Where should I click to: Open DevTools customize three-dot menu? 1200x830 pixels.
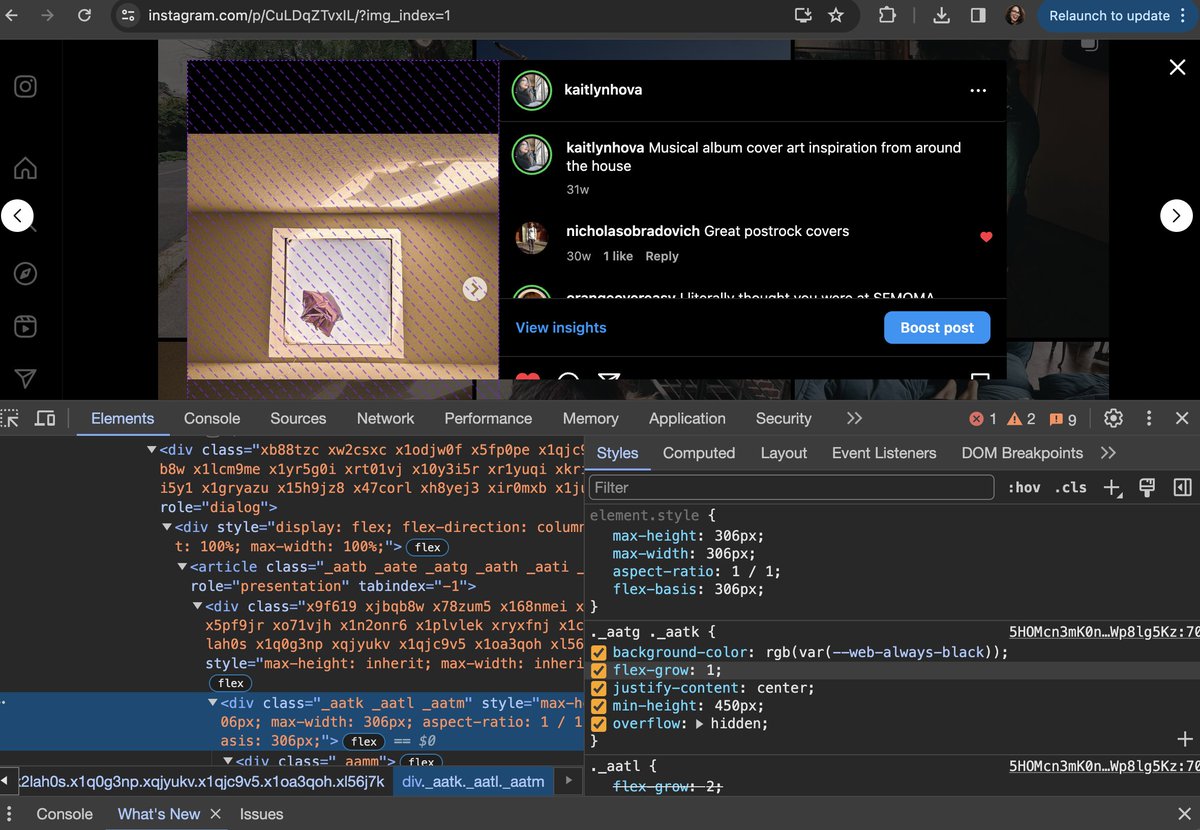(1149, 418)
